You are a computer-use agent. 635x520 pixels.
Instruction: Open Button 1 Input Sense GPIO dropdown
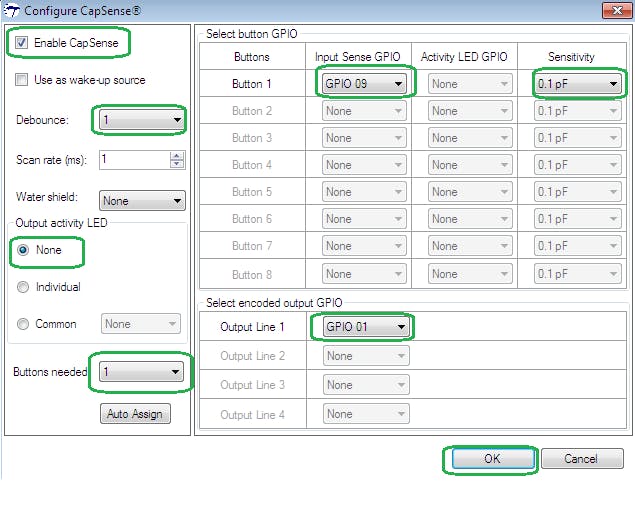coord(364,84)
